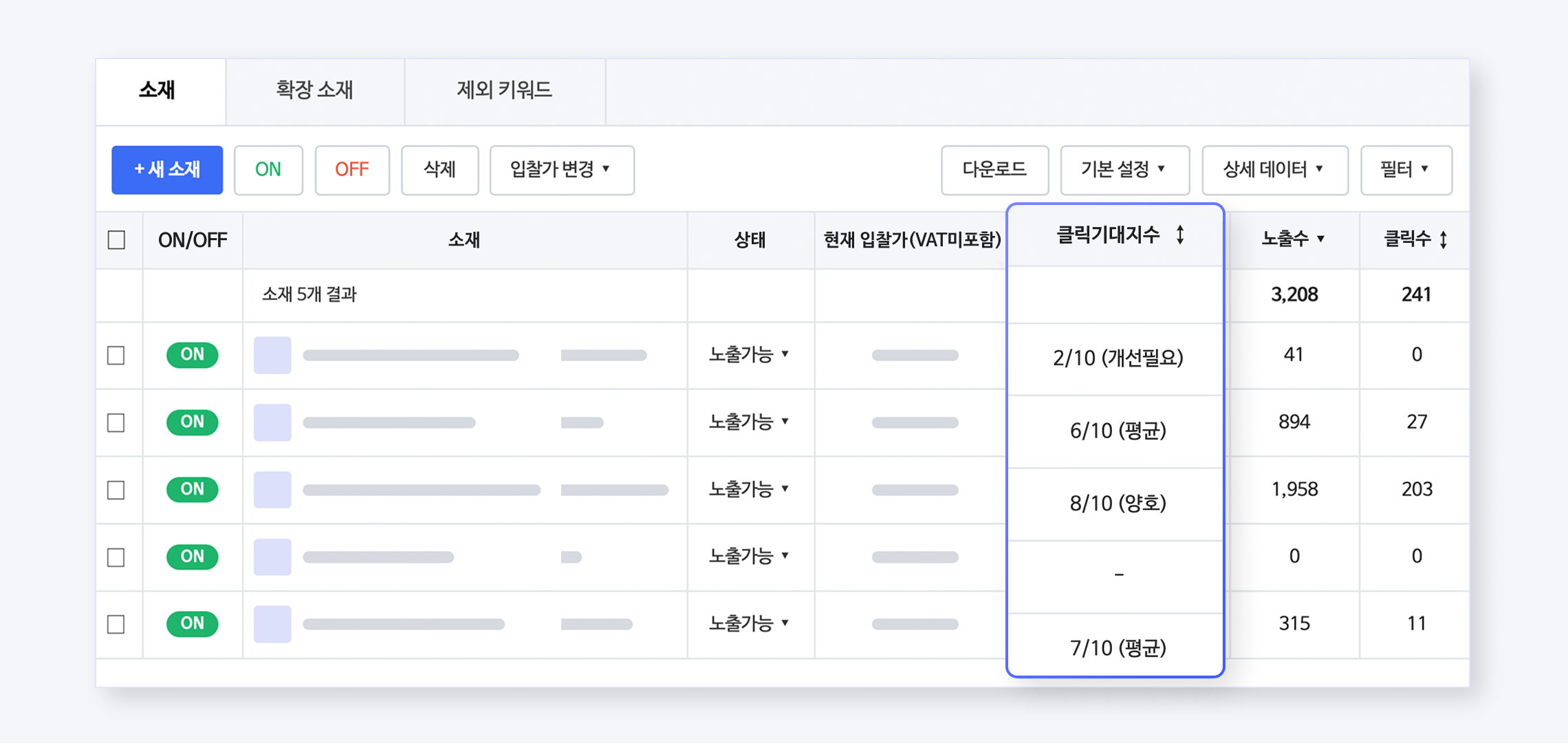Open the 기본 설정 dropdown

pyautogui.click(x=1124, y=170)
